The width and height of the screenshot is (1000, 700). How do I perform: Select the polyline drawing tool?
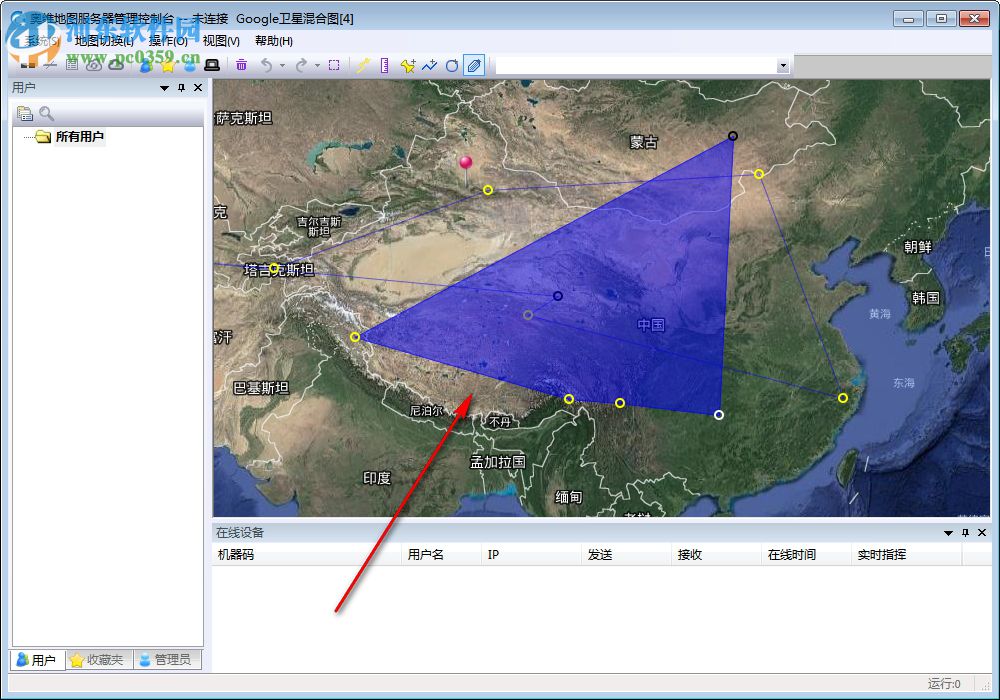pyautogui.click(x=430, y=65)
